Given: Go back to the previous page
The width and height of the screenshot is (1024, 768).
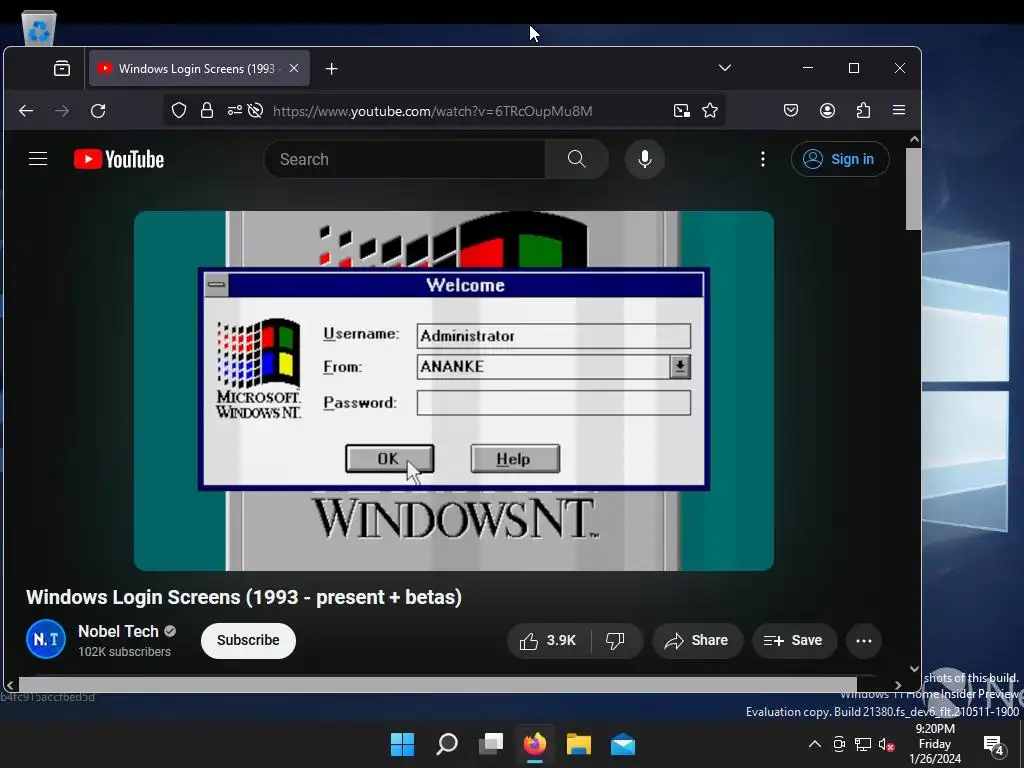Looking at the screenshot, I should coord(26,111).
